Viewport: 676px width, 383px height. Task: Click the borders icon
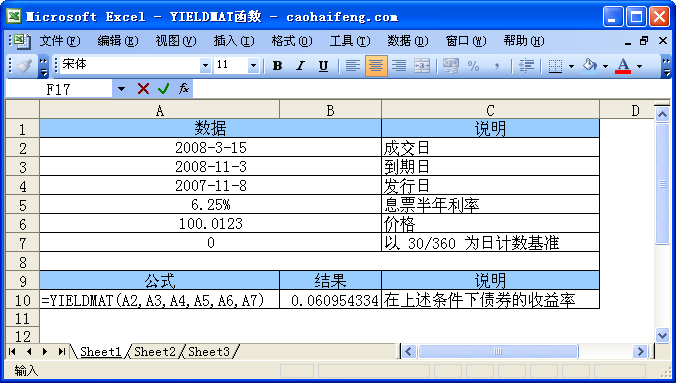click(555, 66)
